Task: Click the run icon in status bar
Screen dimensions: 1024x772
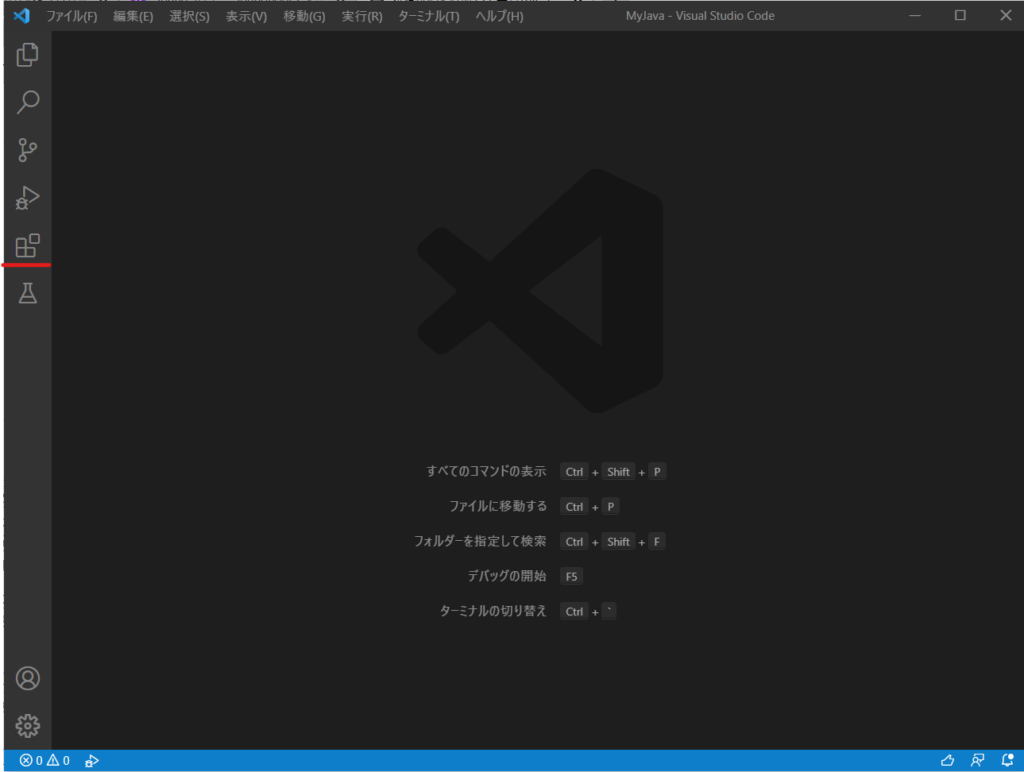Action: (92, 761)
